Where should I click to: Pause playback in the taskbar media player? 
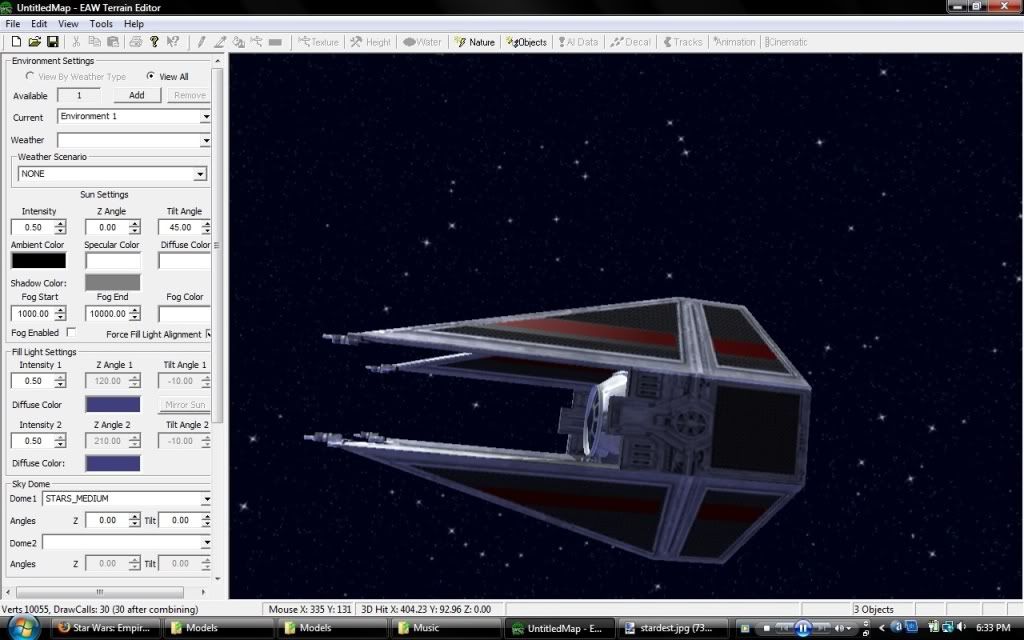point(803,628)
